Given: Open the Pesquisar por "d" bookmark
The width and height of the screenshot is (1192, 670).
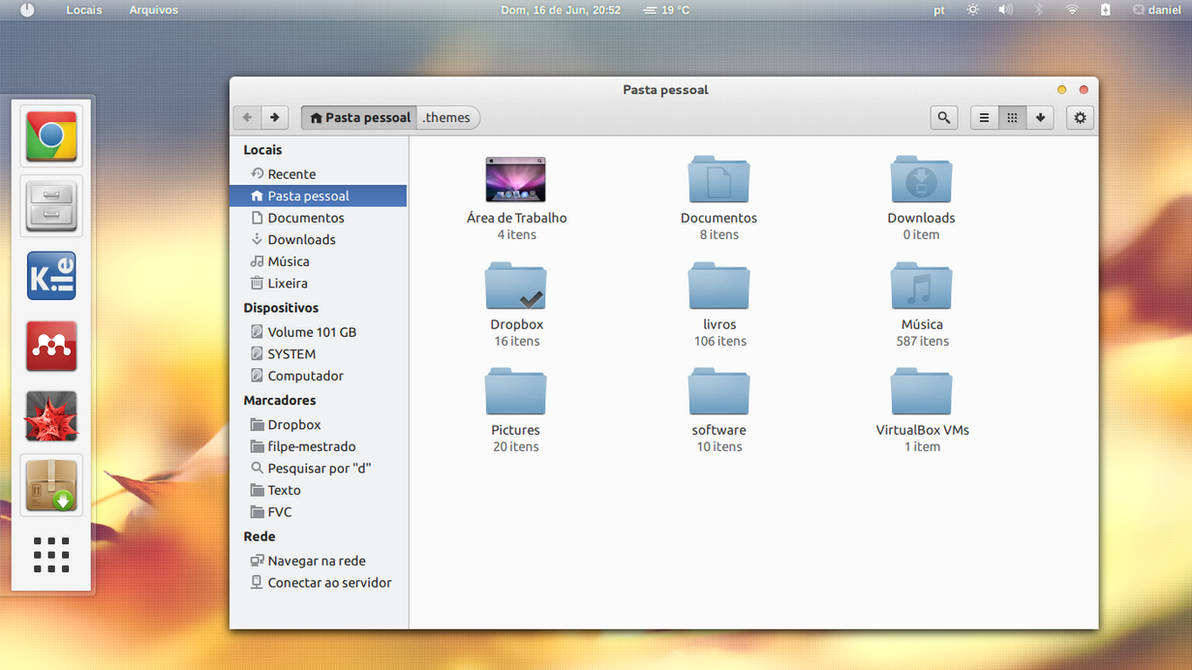Looking at the screenshot, I should click(318, 468).
